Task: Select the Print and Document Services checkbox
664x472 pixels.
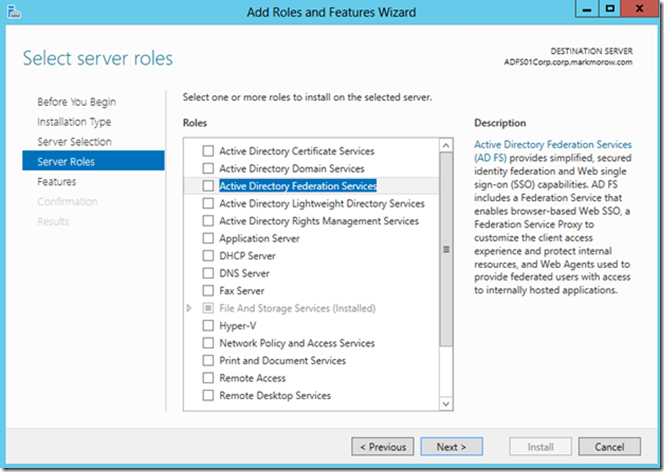Action: [208, 360]
